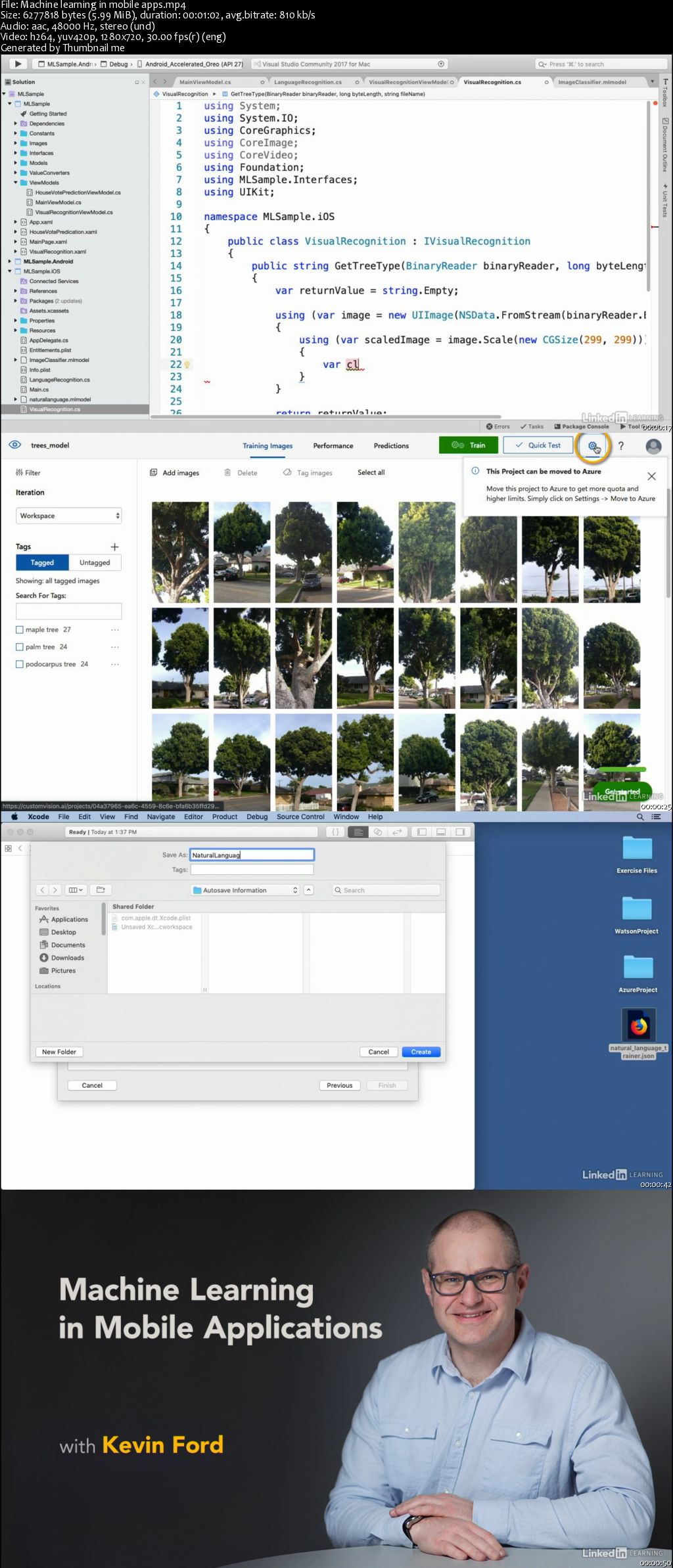The image size is (673, 1568).
Task: Click the code editor vertical scrollbar
Action: coord(649,197)
